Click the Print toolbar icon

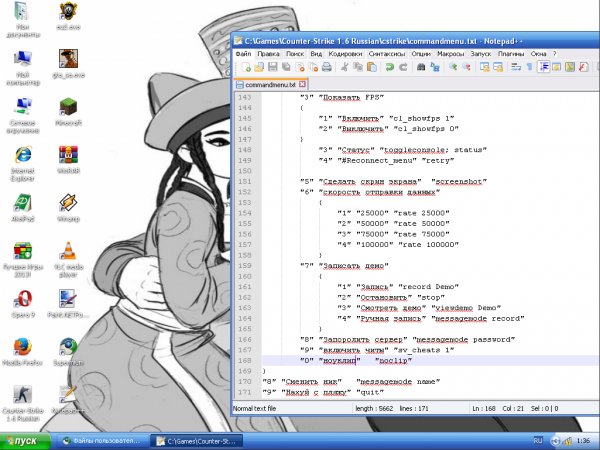[326, 67]
